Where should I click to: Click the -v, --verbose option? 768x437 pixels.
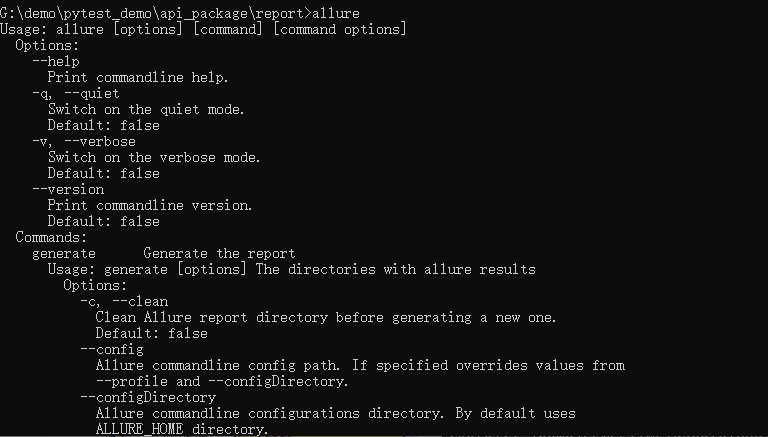pos(84,141)
